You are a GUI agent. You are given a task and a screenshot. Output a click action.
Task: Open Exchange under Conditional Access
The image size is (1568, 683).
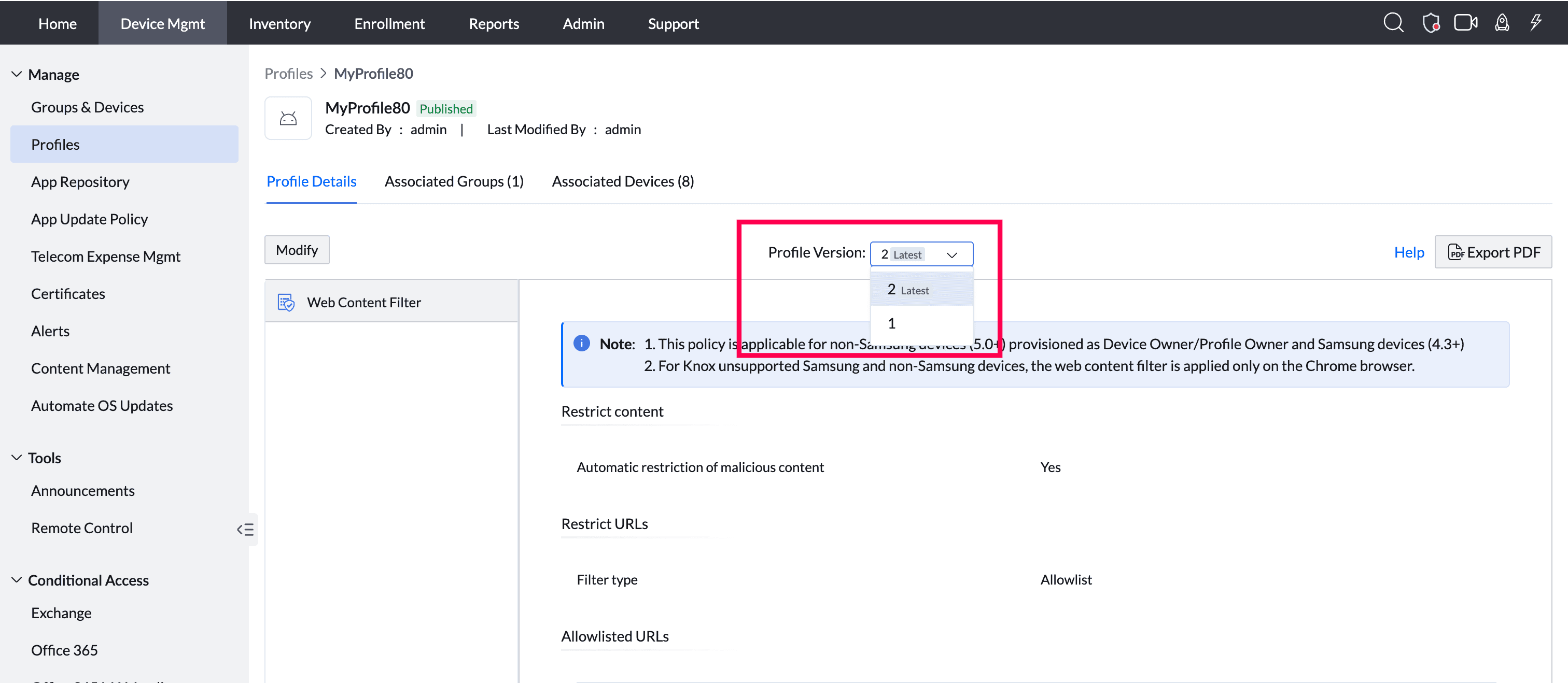pyautogui.click(x=61, y=613)
